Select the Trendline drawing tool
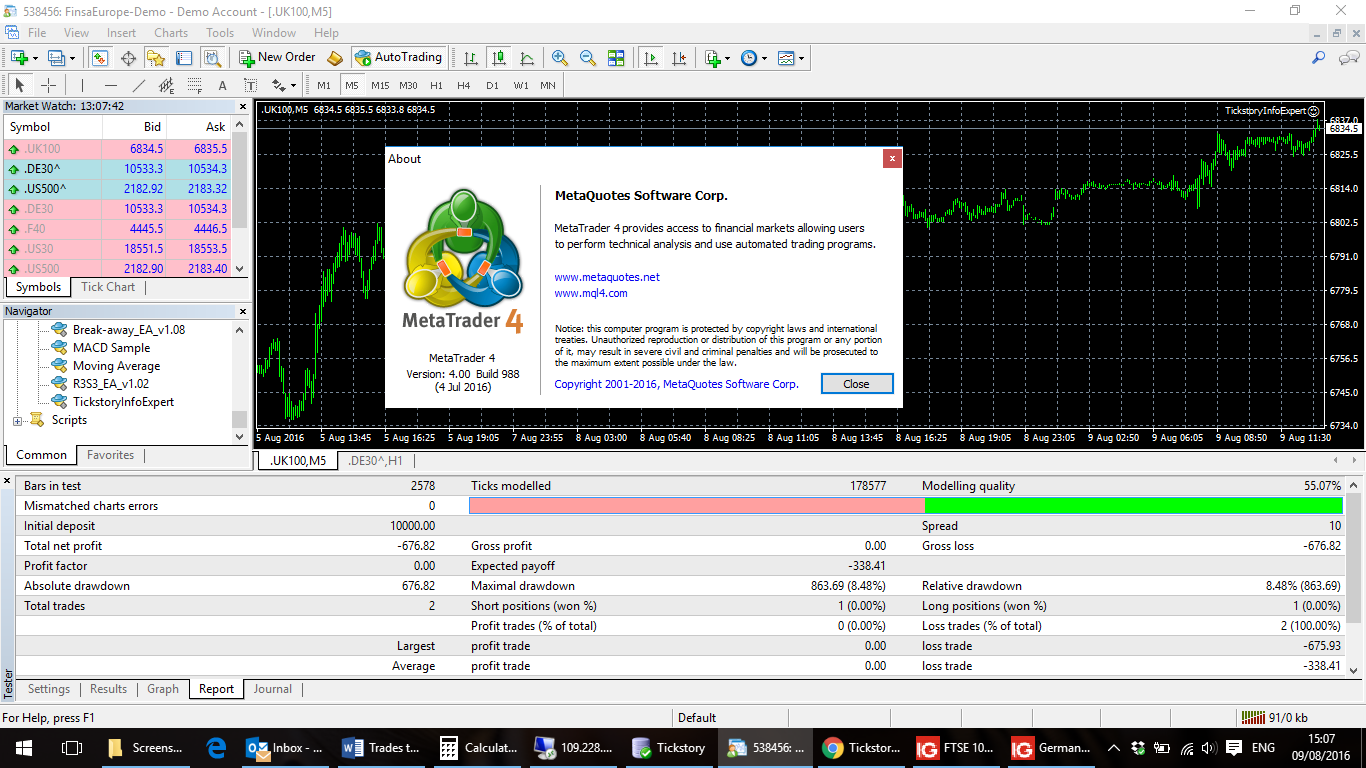This screenshot has height=768, width=1366. 139,85
